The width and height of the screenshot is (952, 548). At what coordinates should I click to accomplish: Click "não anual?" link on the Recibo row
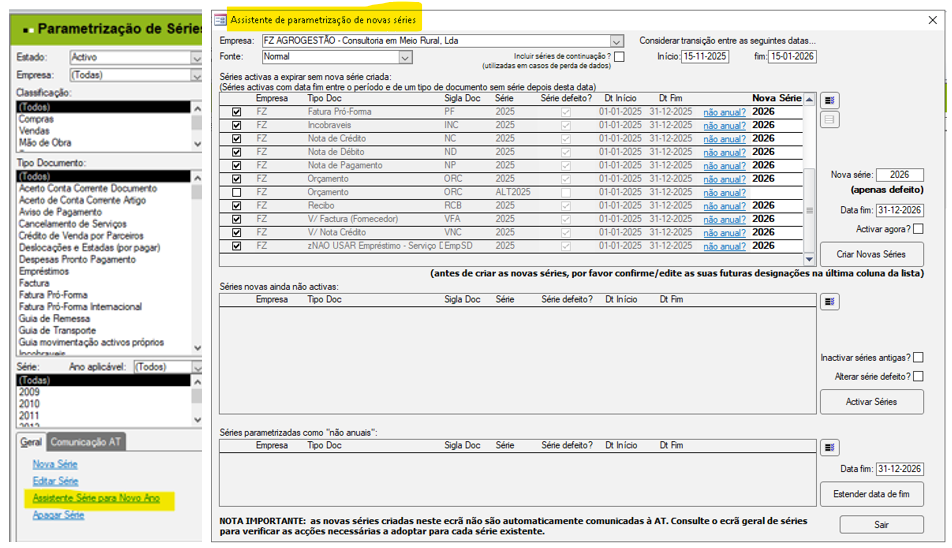(x=724, y=206)
